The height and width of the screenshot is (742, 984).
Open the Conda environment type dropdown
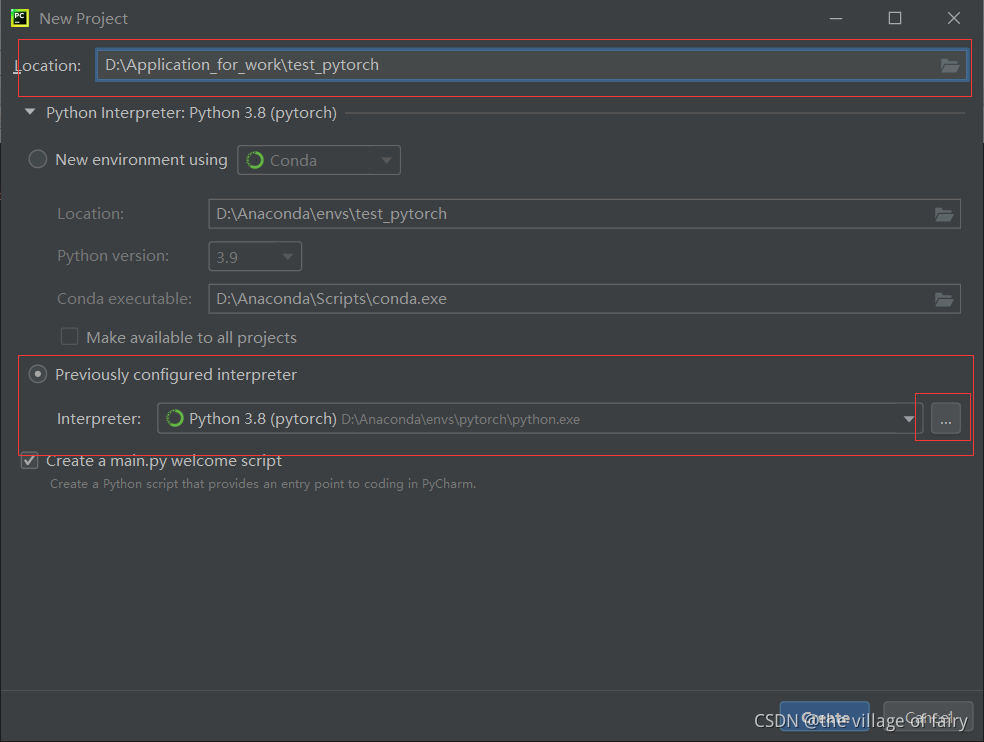[319, 160]
